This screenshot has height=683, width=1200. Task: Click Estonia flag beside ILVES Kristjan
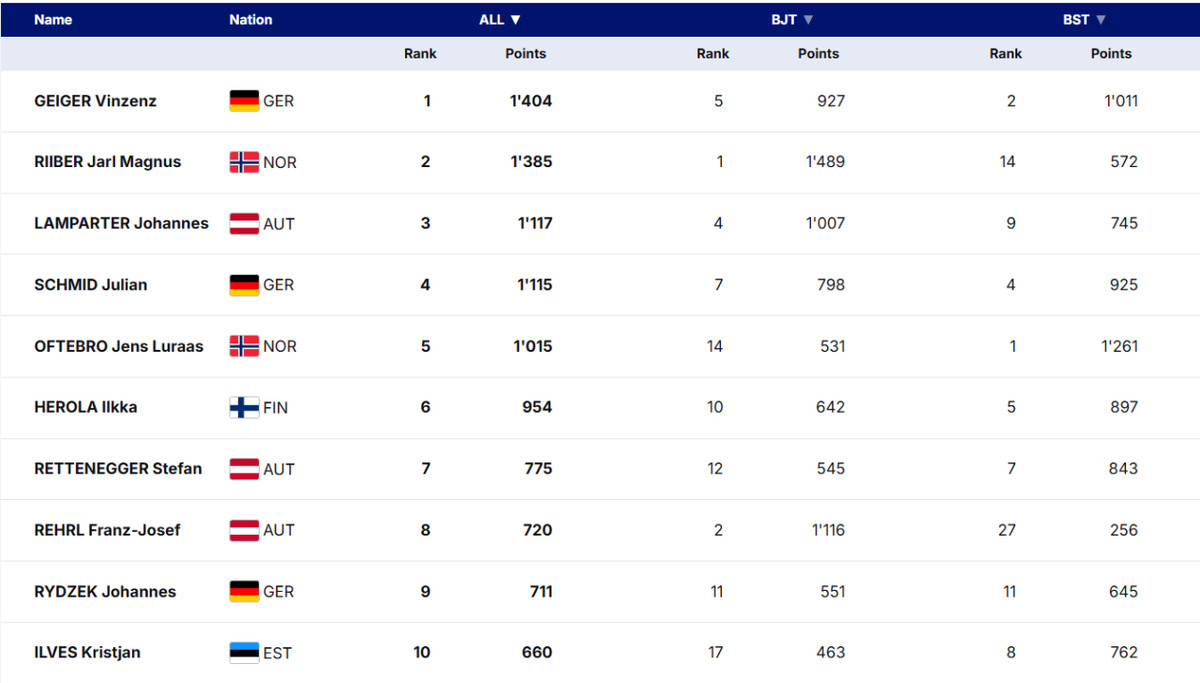coord(244,653)
